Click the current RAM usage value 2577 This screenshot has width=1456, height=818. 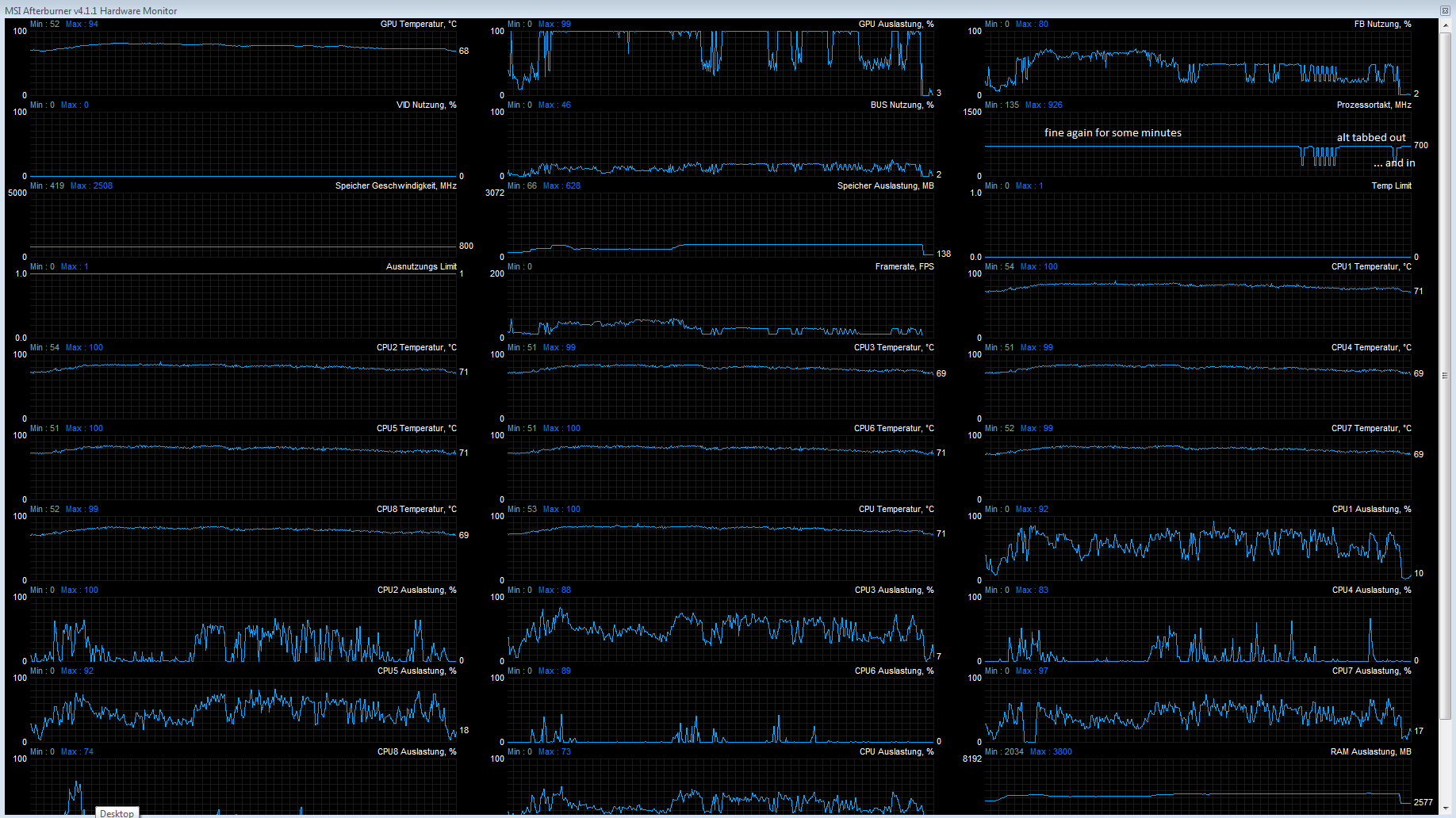(x=1423, y=803)
